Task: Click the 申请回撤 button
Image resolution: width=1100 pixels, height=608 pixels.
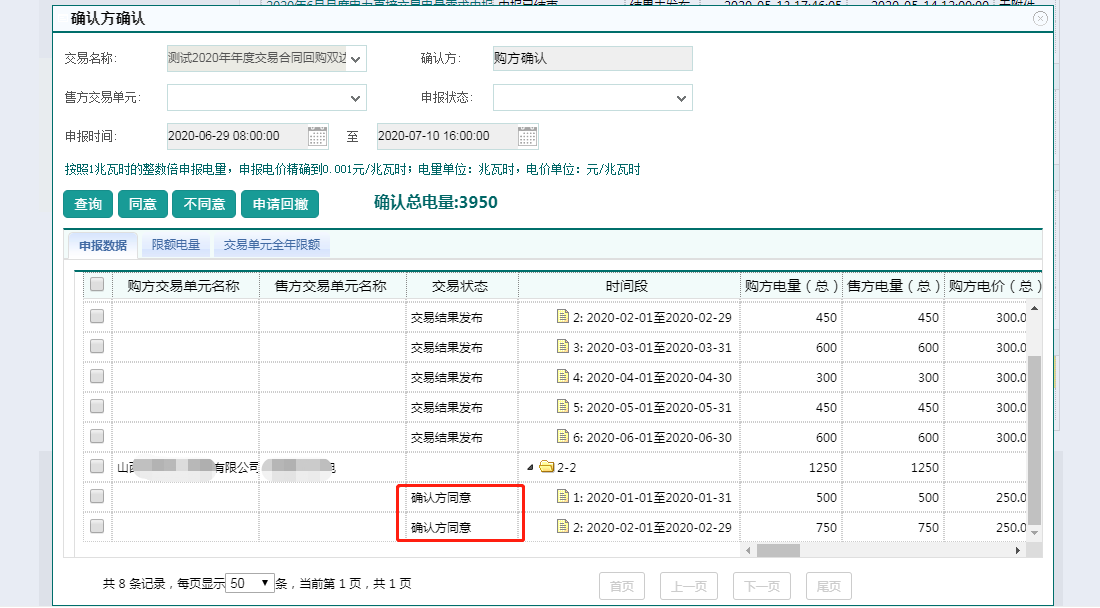Action: click(280, 204)
